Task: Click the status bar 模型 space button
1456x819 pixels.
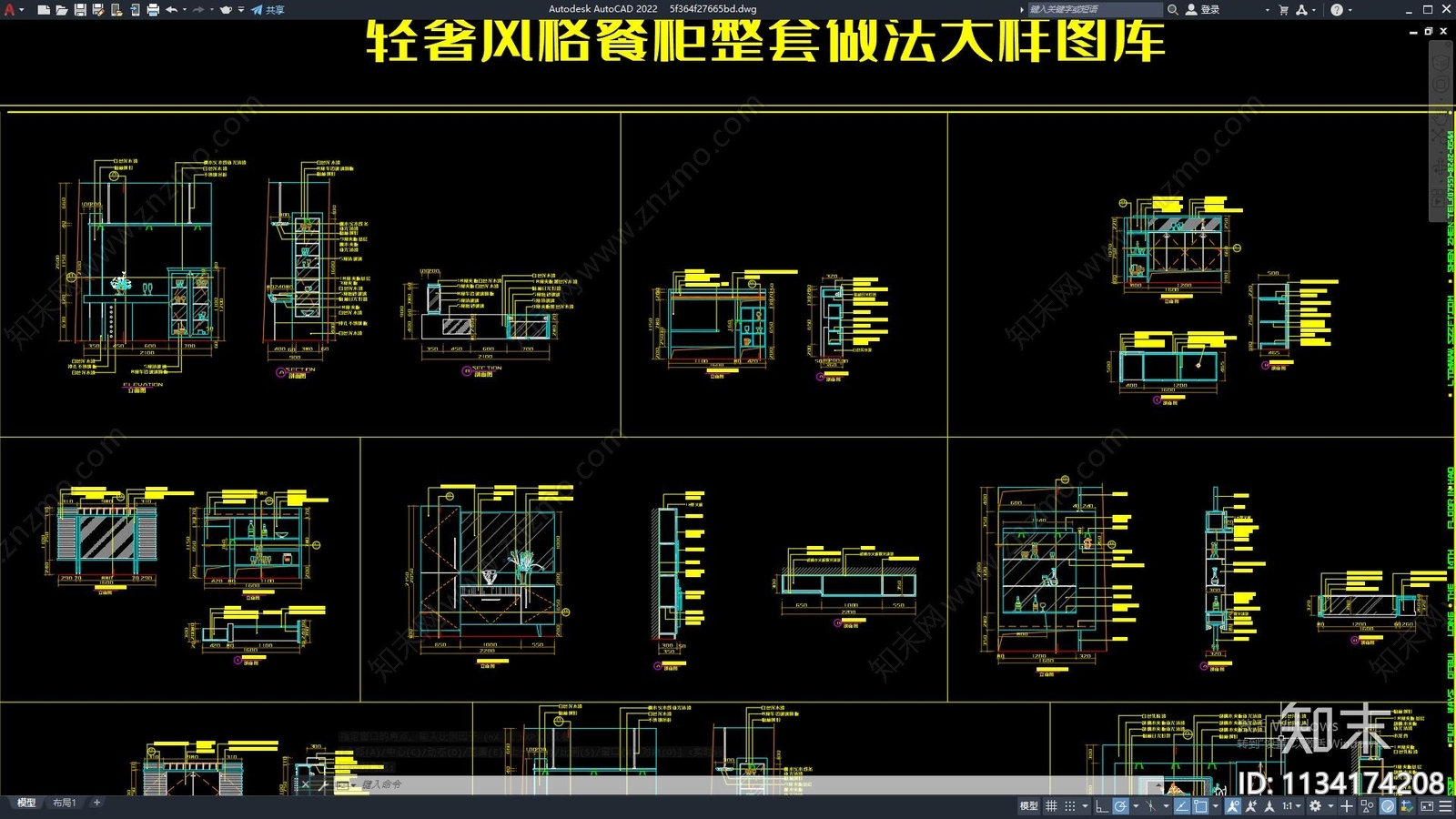Action: (x=1028, y=806)
